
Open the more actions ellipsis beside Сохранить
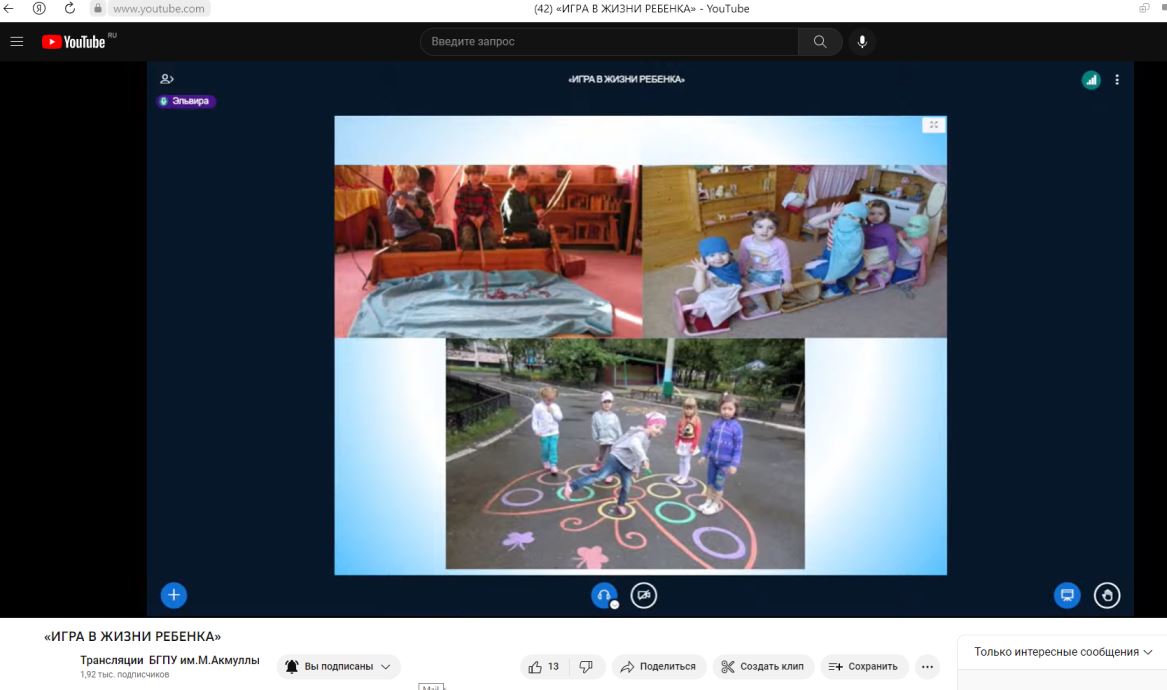[x=927, y=667]
